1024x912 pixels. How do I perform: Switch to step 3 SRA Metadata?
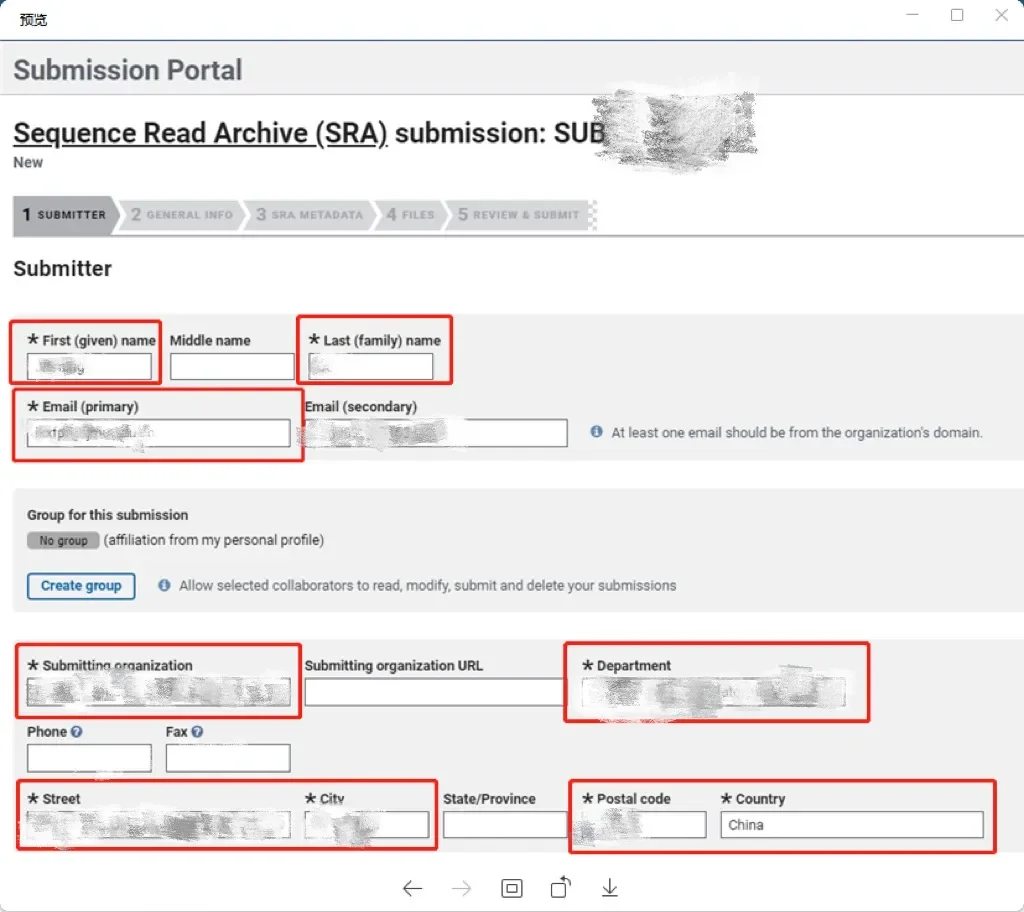tap(309, 215)
